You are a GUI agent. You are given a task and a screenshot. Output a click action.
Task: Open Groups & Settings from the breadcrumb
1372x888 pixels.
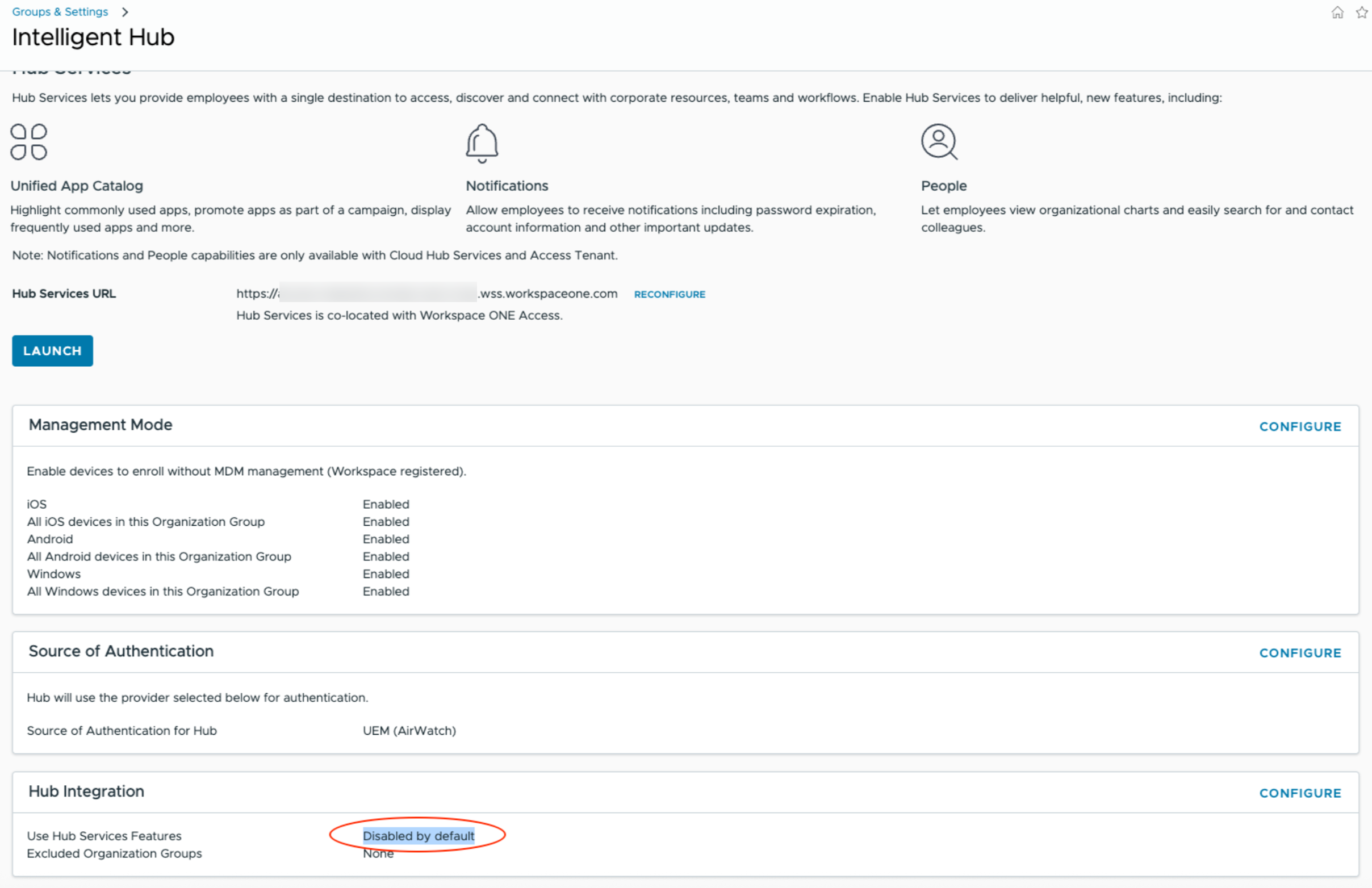[x=60, y=11]
